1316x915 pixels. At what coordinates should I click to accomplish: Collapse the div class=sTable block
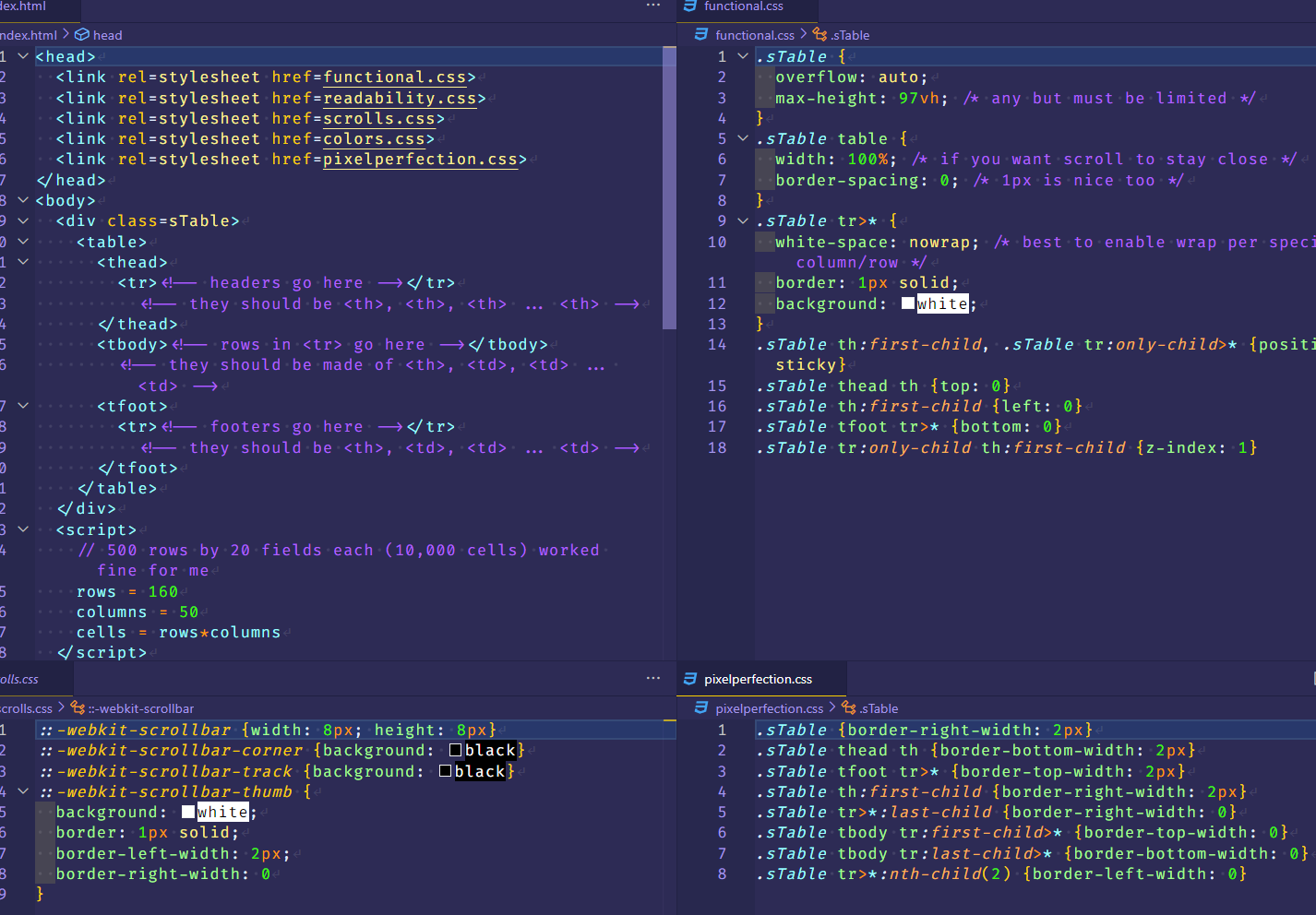(23, 220)
